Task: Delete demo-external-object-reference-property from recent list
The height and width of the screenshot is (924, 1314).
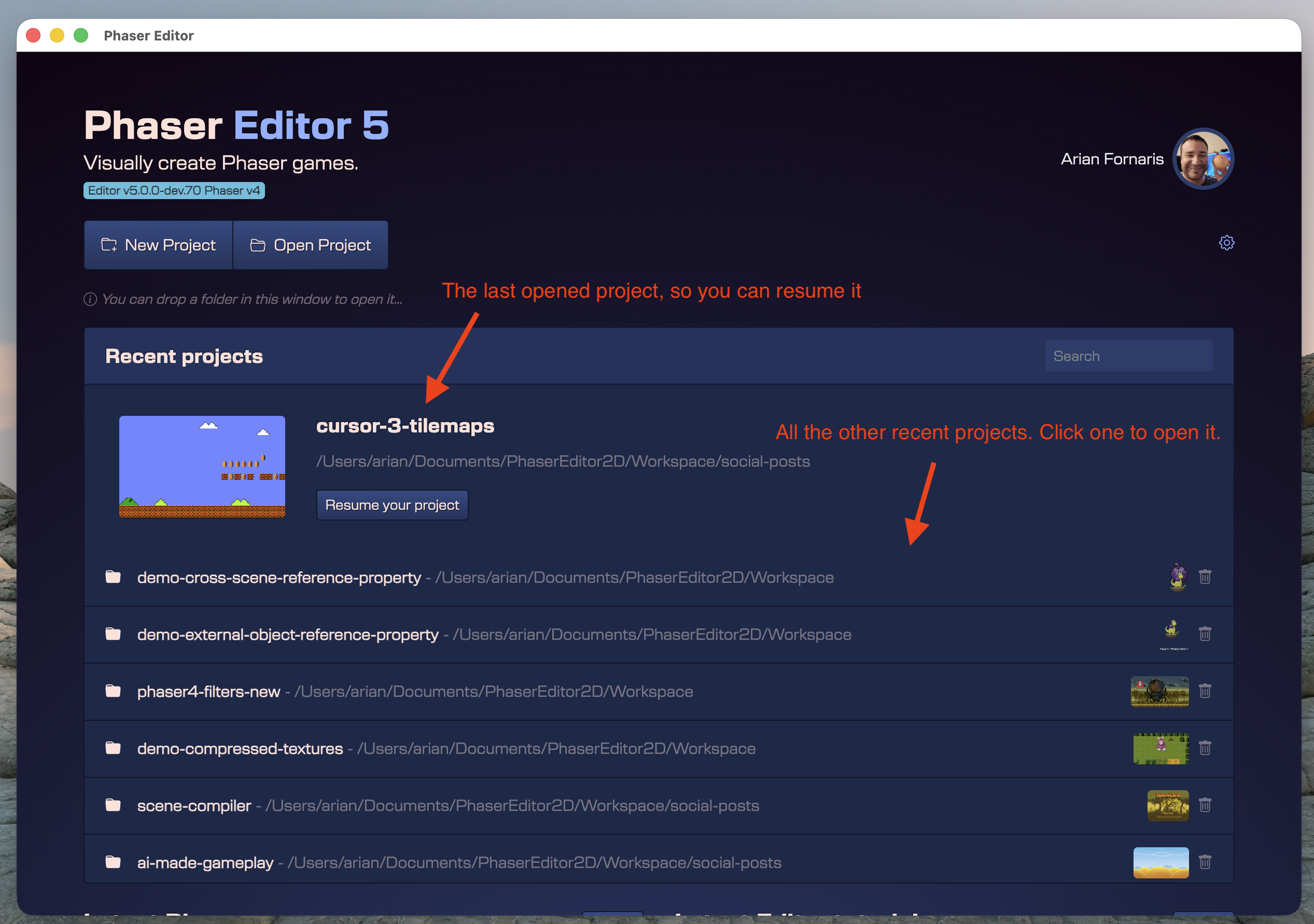Action: tap(1205, 634)
